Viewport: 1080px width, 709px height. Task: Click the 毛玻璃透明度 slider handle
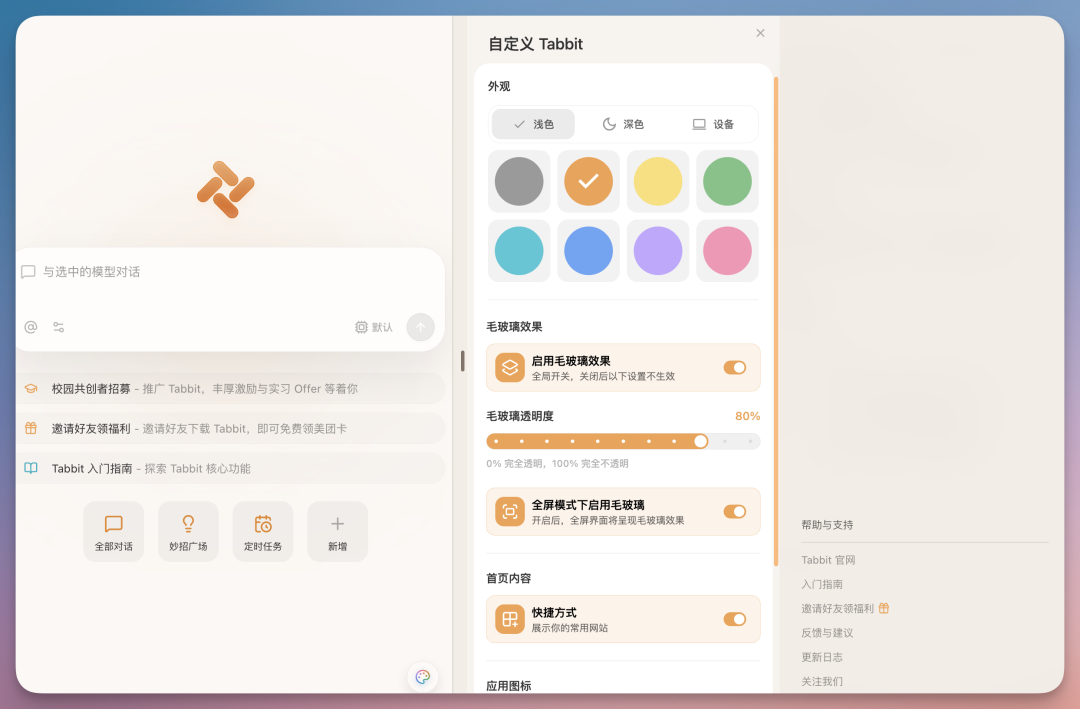pyautogui.click(x=700, y=441)
